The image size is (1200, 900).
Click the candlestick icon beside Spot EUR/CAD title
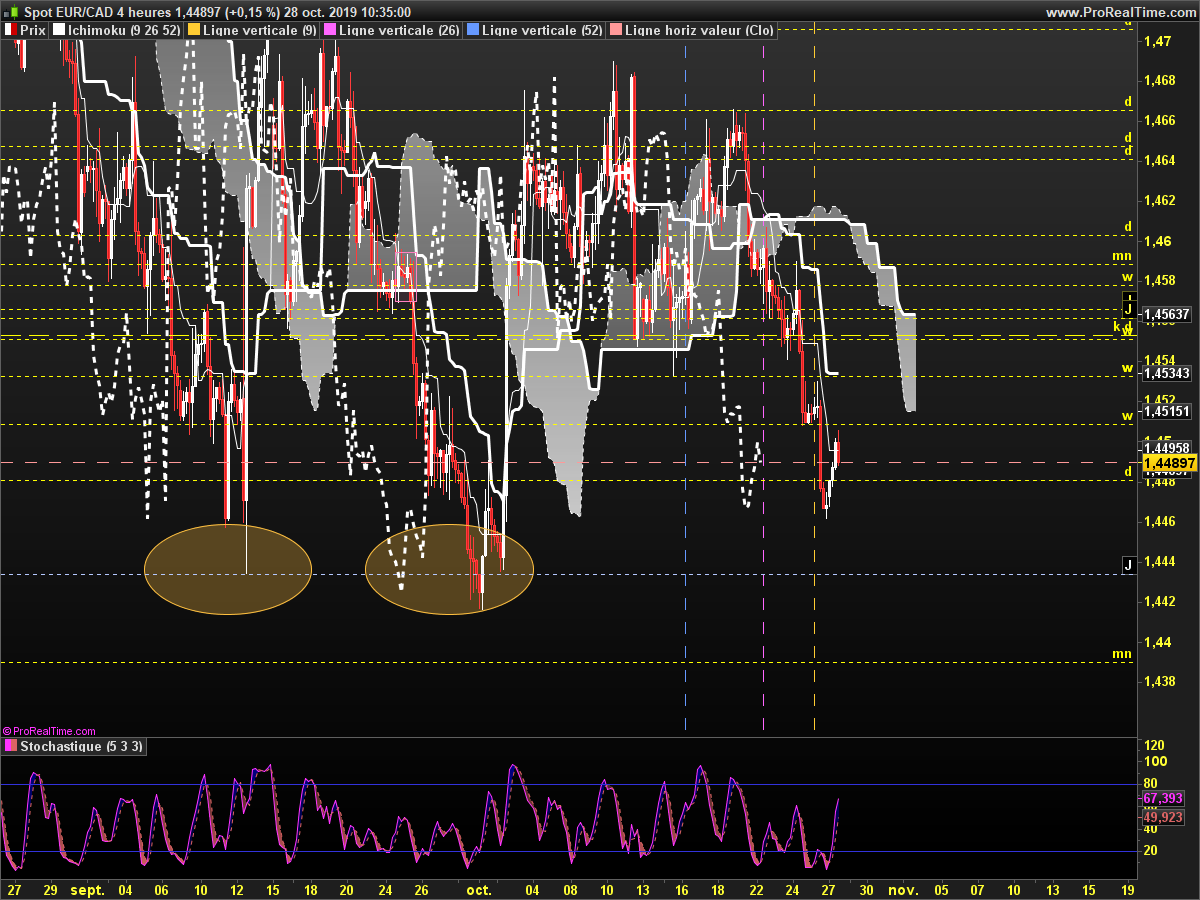(11, 12)
